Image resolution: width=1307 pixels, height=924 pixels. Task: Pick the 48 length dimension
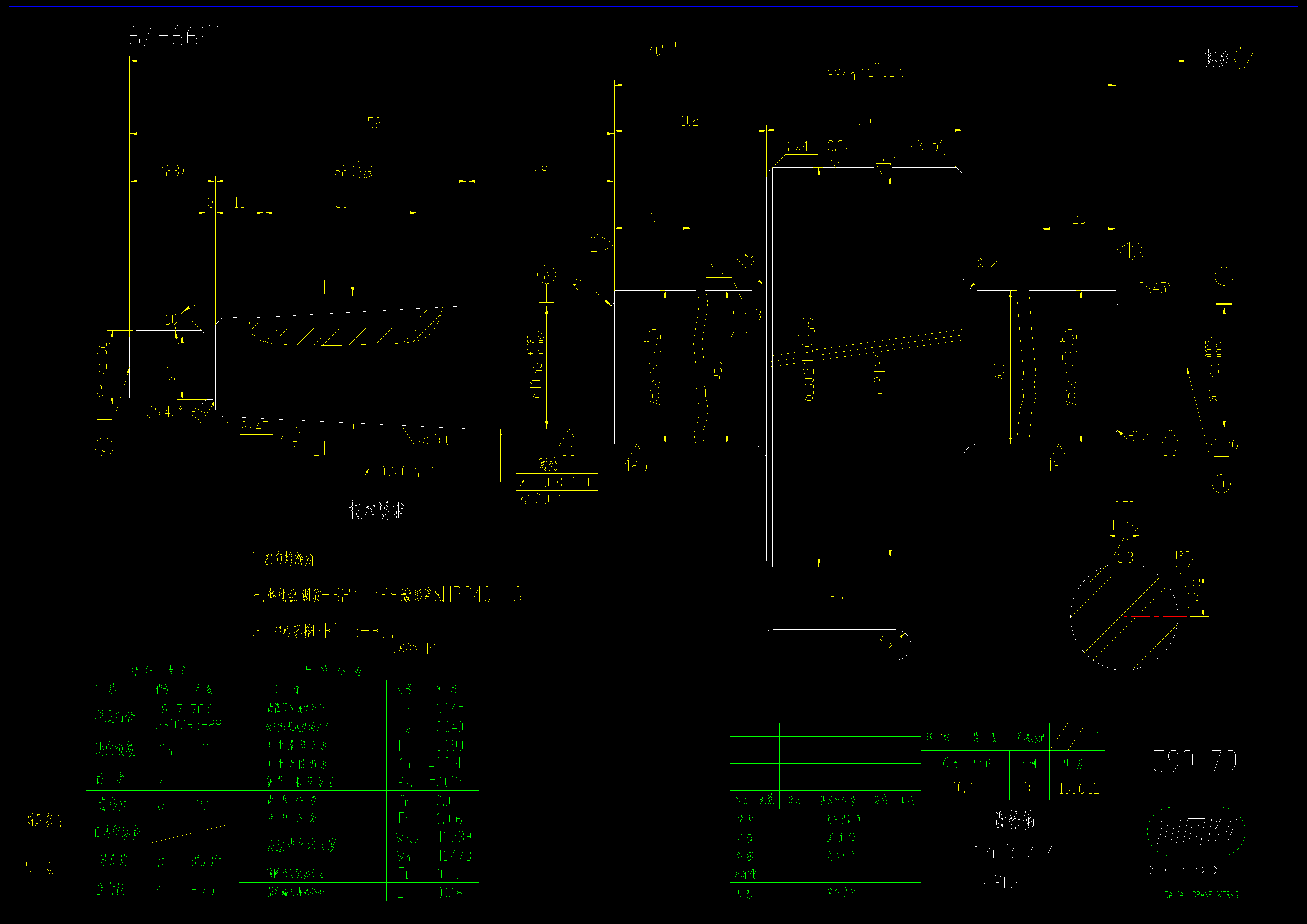(x=541, y=171)
